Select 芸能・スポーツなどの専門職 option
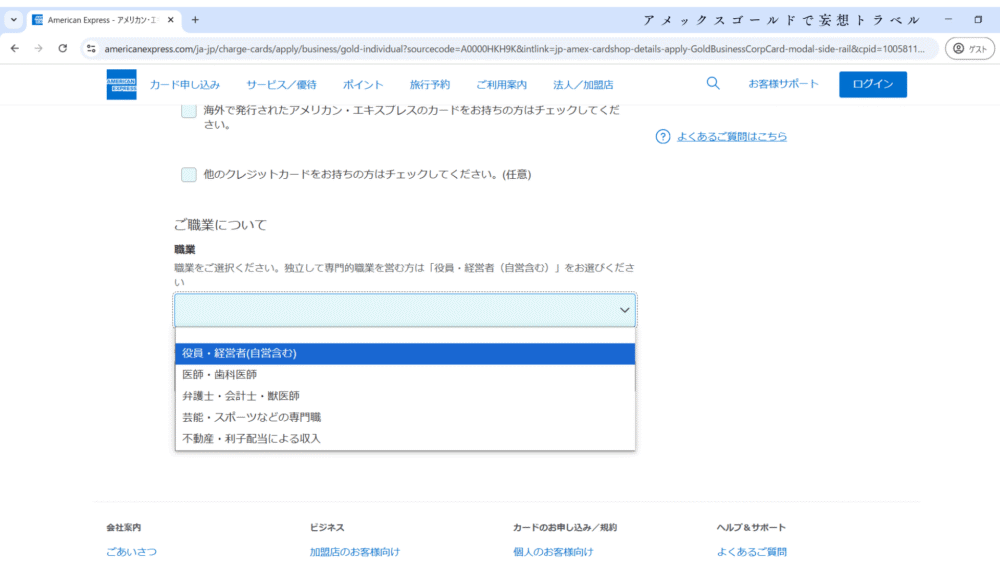Screen dimensions: 1000x563 point(405,417)
